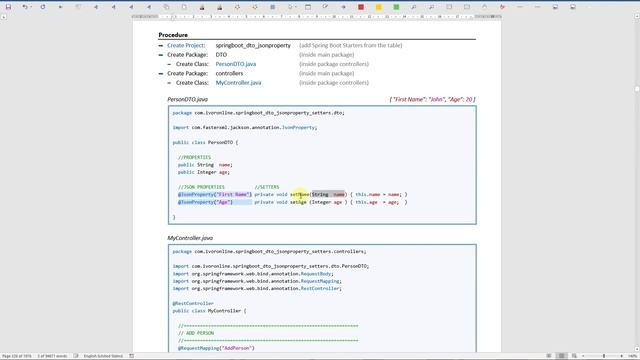
Task: Click the public Integer age line
Action: (204, 172)
